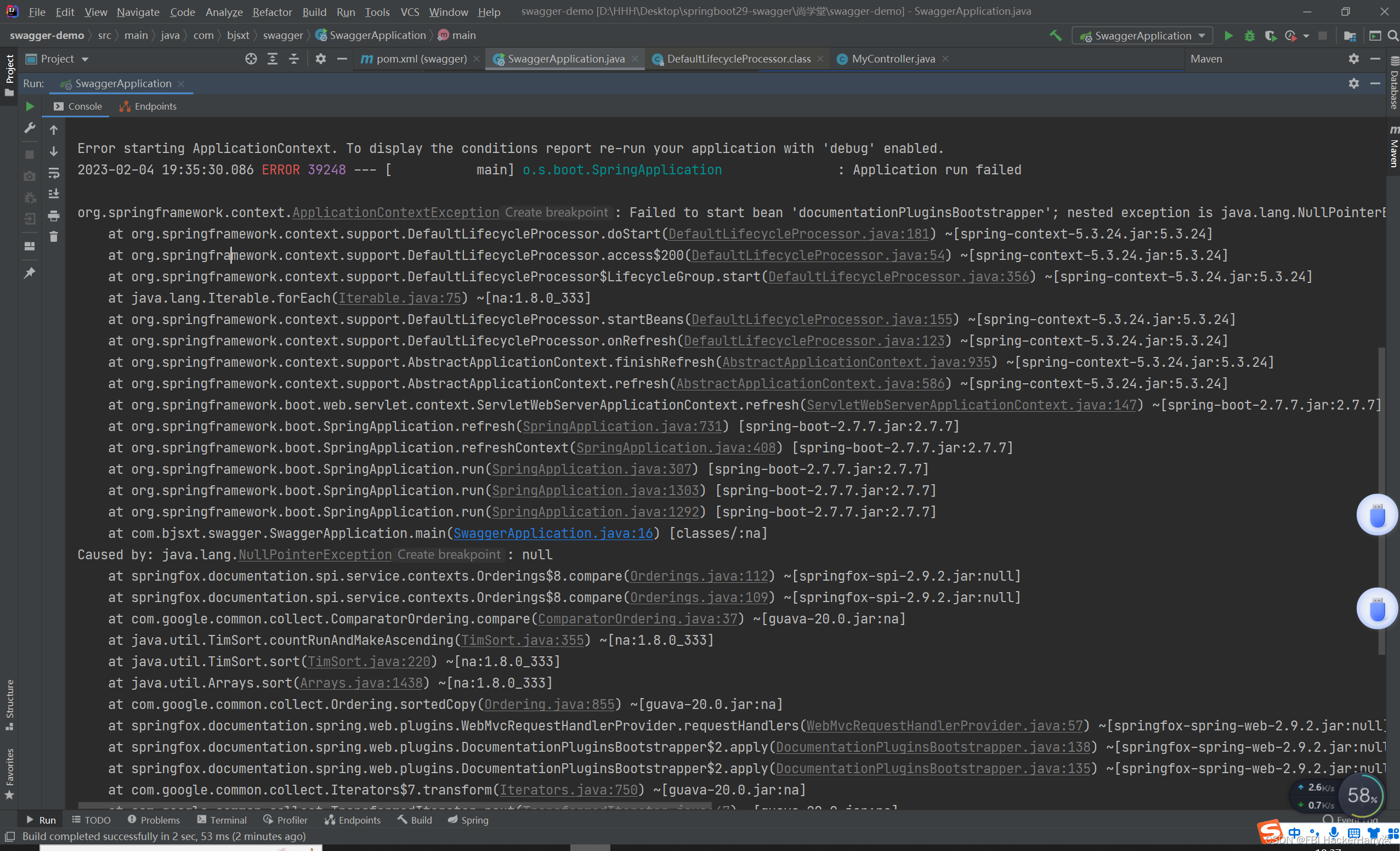Screen dimensions: 1400x851
Task: Toggle scroll-to-end in the console
Action: [x=53, y=194]
